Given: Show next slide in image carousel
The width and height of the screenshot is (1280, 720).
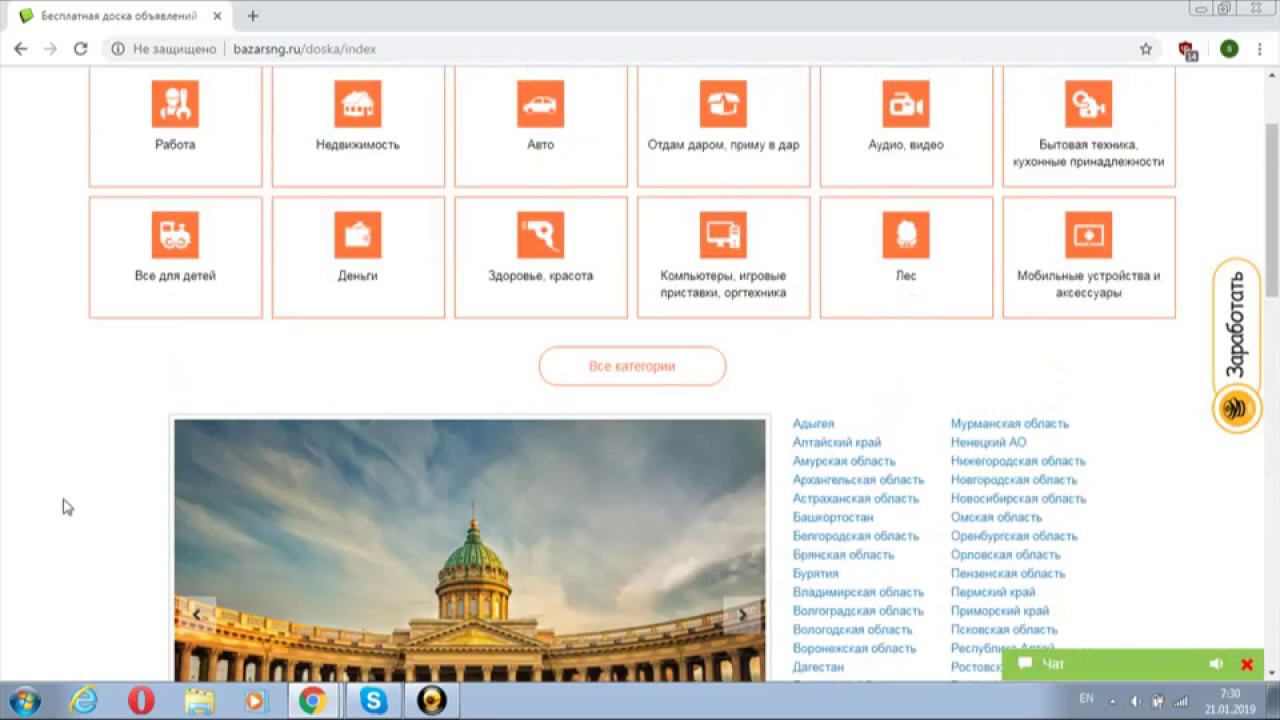Looking at the screenshot, I should (742, 614).
